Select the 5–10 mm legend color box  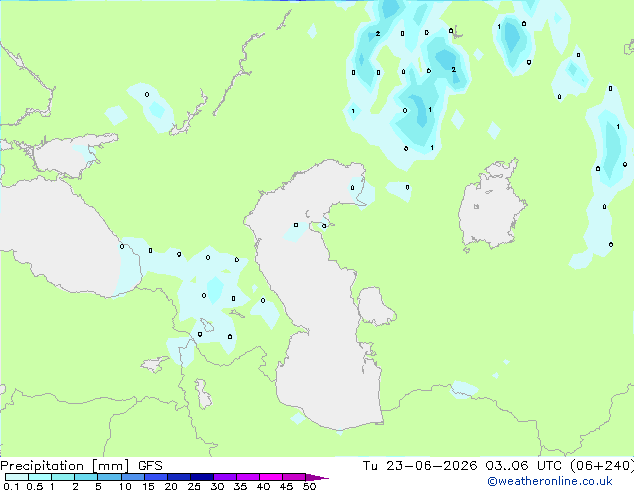109,477
